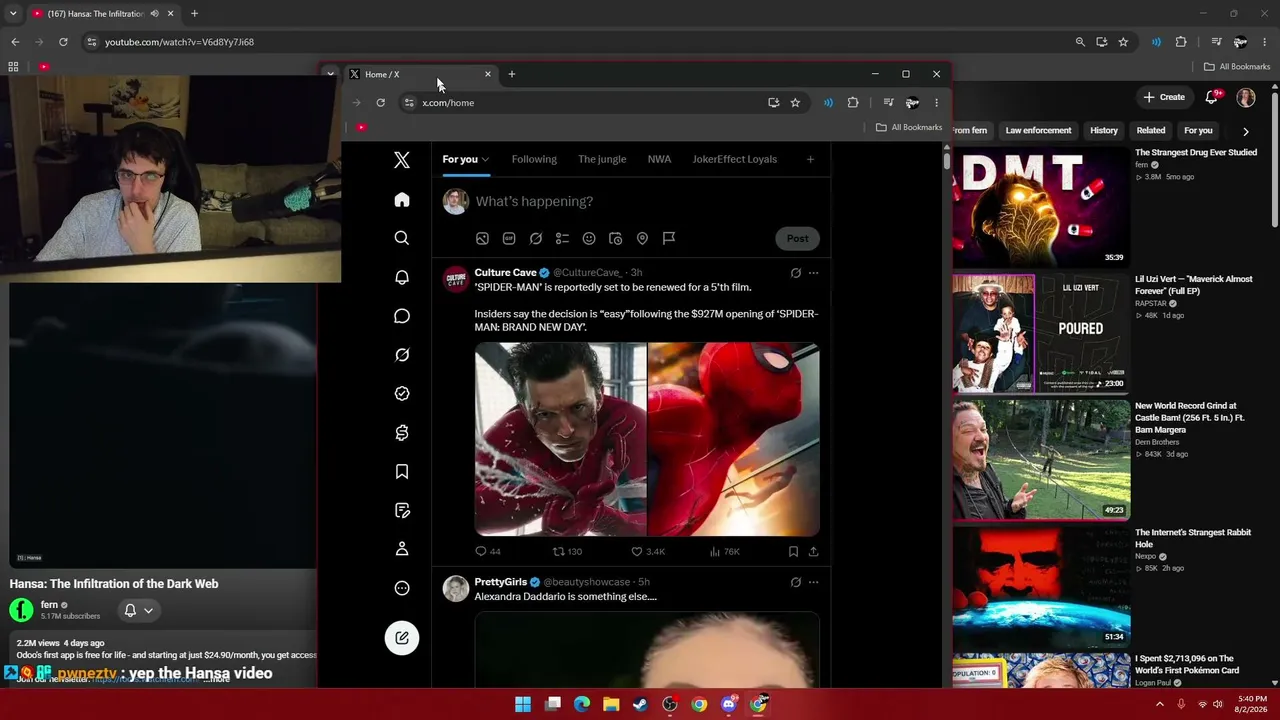1280x720 pixels.
Task: Open Chat messages in X sidebar
Action: (x=402, y=316)
